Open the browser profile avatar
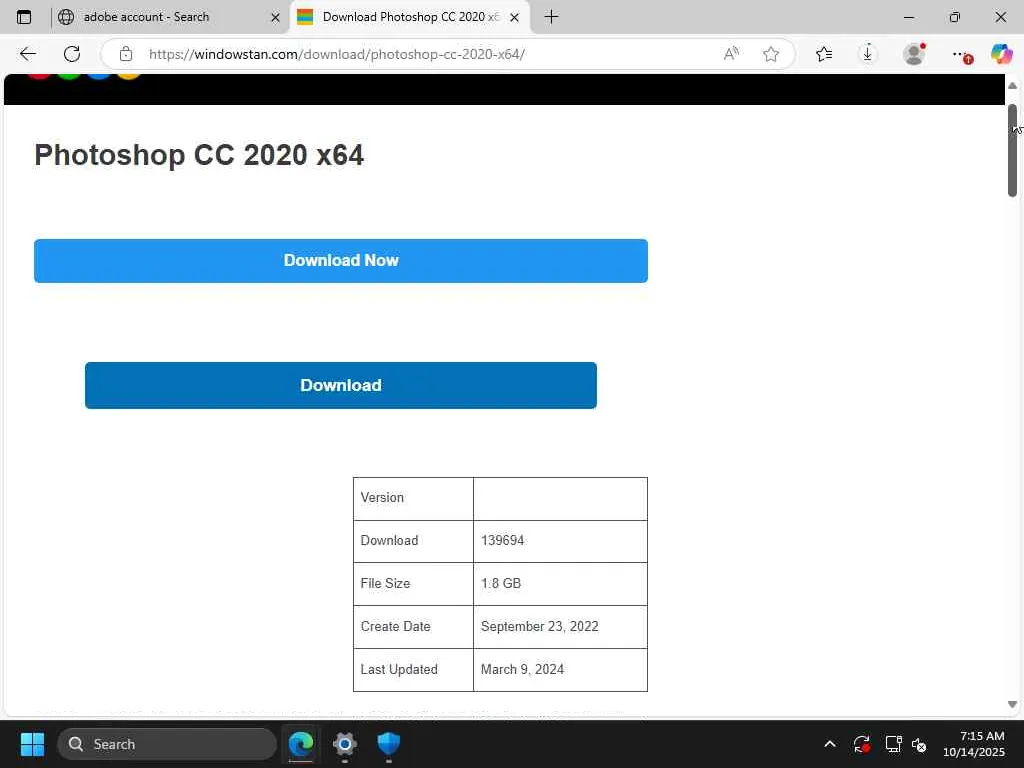1024x768 pixels. coord(914,54)
